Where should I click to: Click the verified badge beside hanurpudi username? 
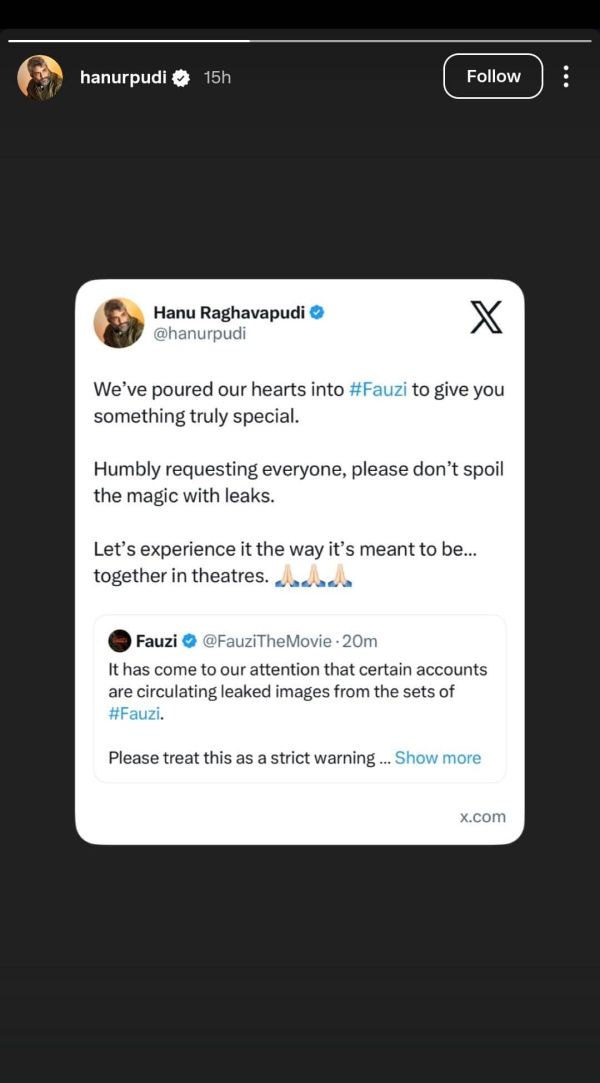[x=181, y=78]
